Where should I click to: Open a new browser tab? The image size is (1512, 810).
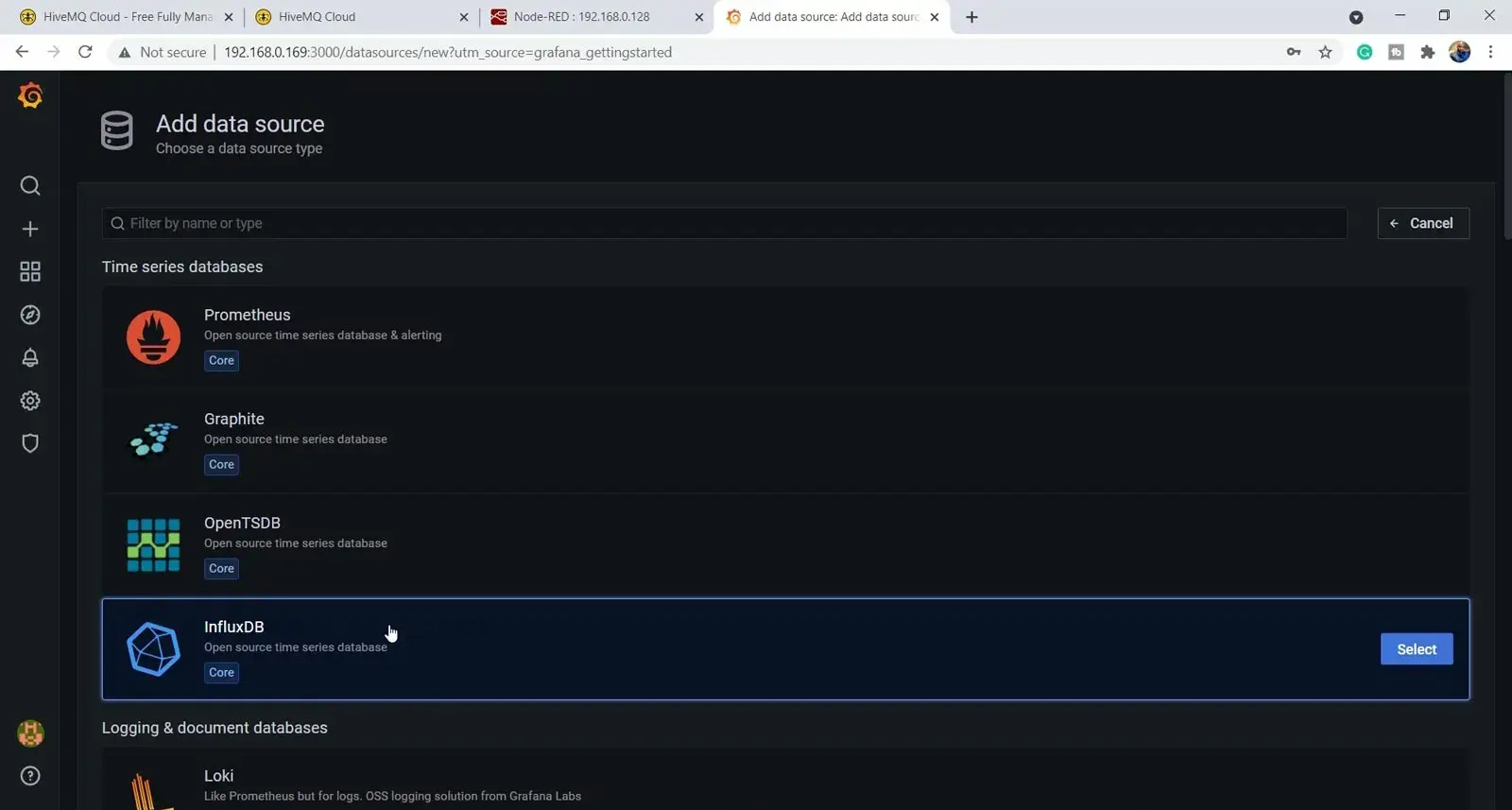click(x=971, y=17)
